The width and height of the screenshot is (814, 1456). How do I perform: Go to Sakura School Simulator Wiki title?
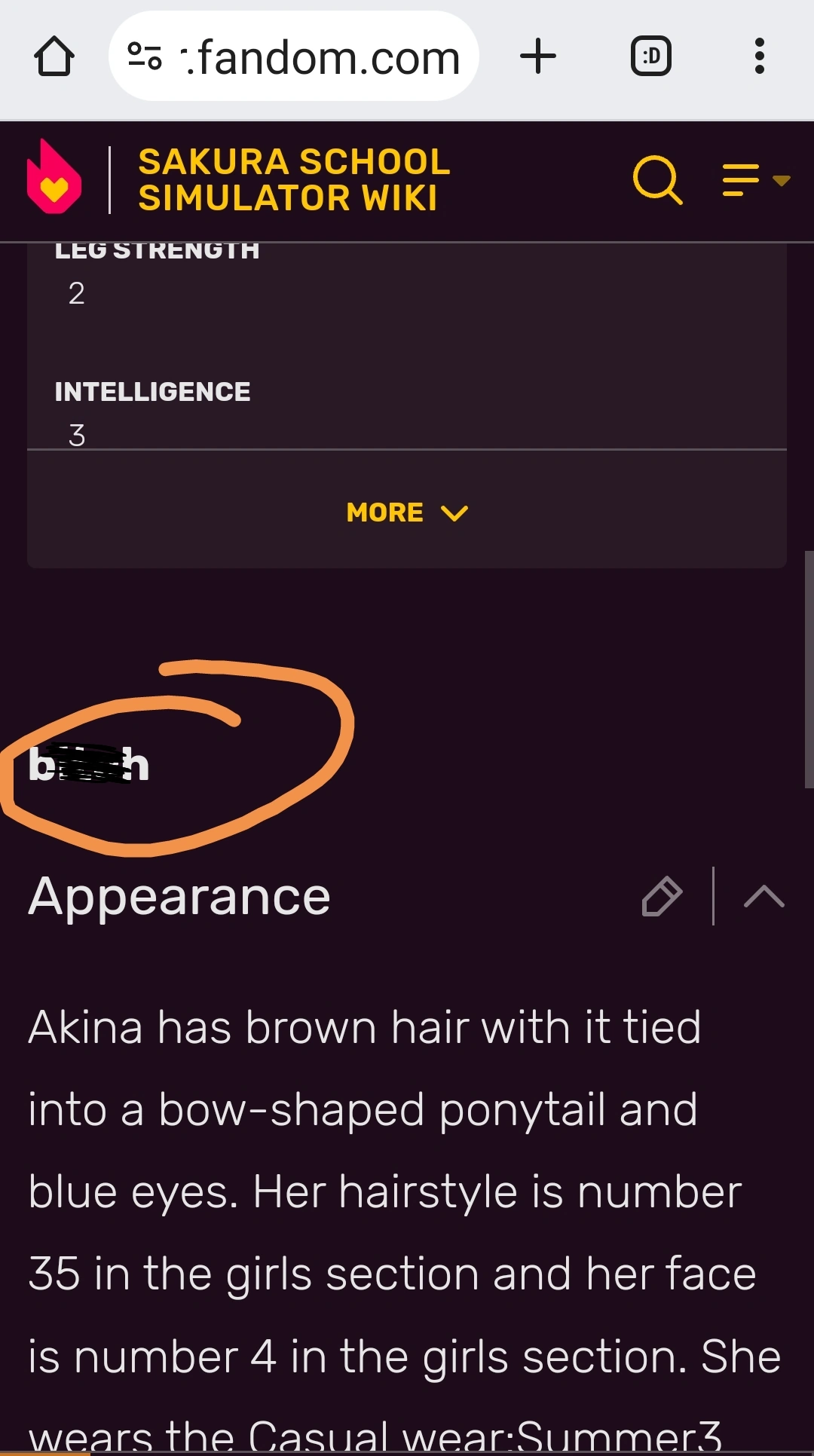(294, 179)
